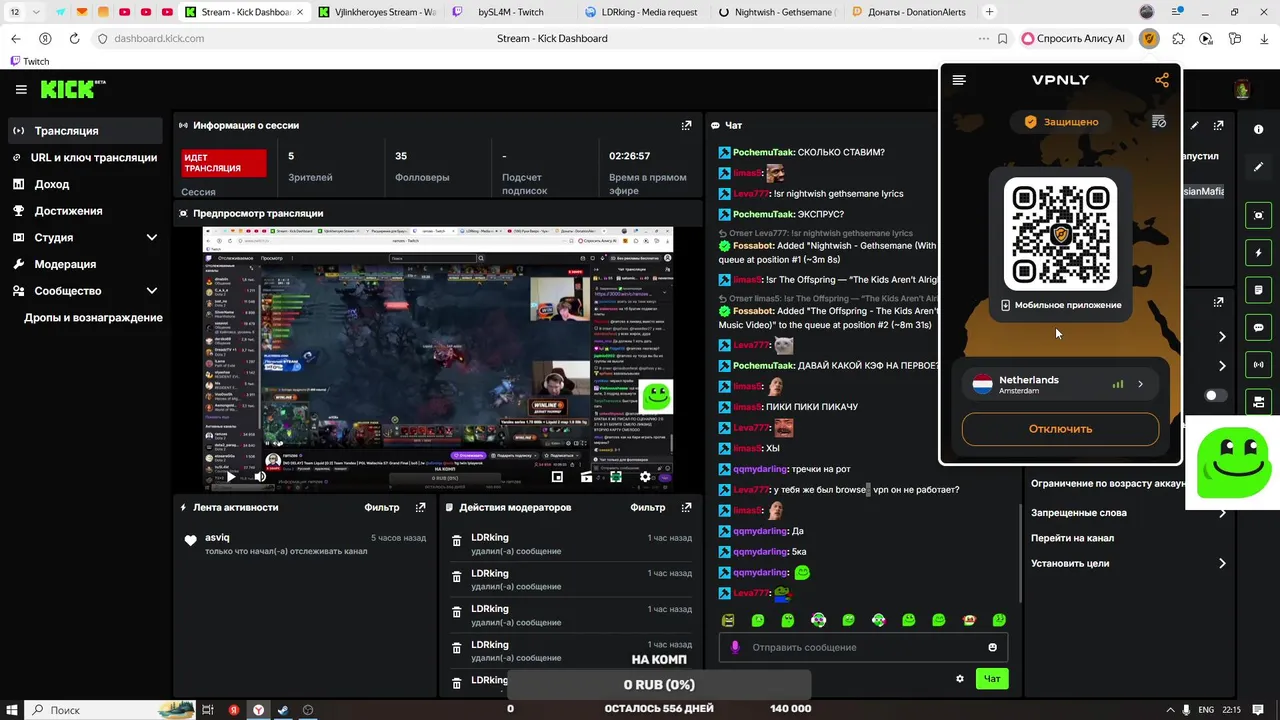1280x720 pixels.
Task: Click the browser bookmark icon
Action: coord(1003,39)
